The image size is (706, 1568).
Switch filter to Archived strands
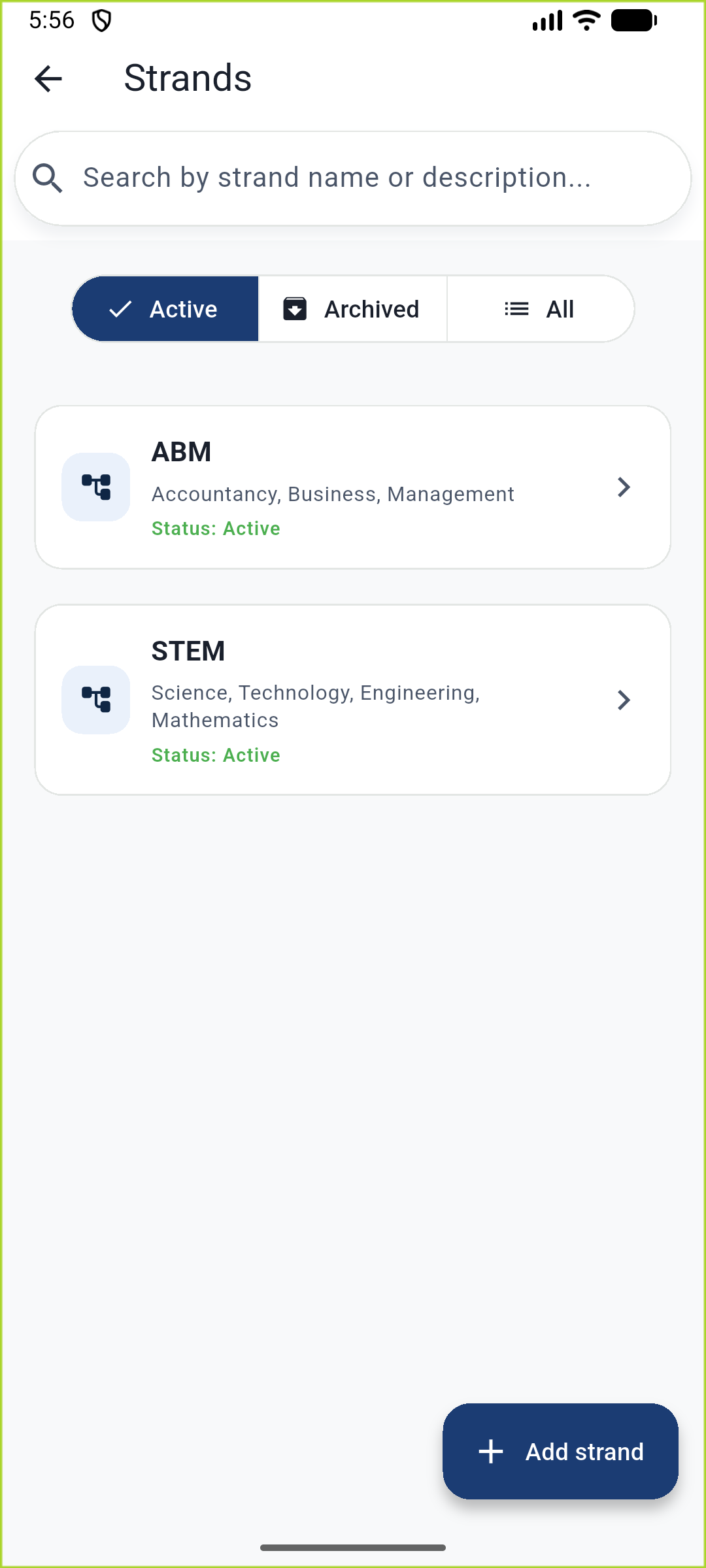tap(353, 309)
